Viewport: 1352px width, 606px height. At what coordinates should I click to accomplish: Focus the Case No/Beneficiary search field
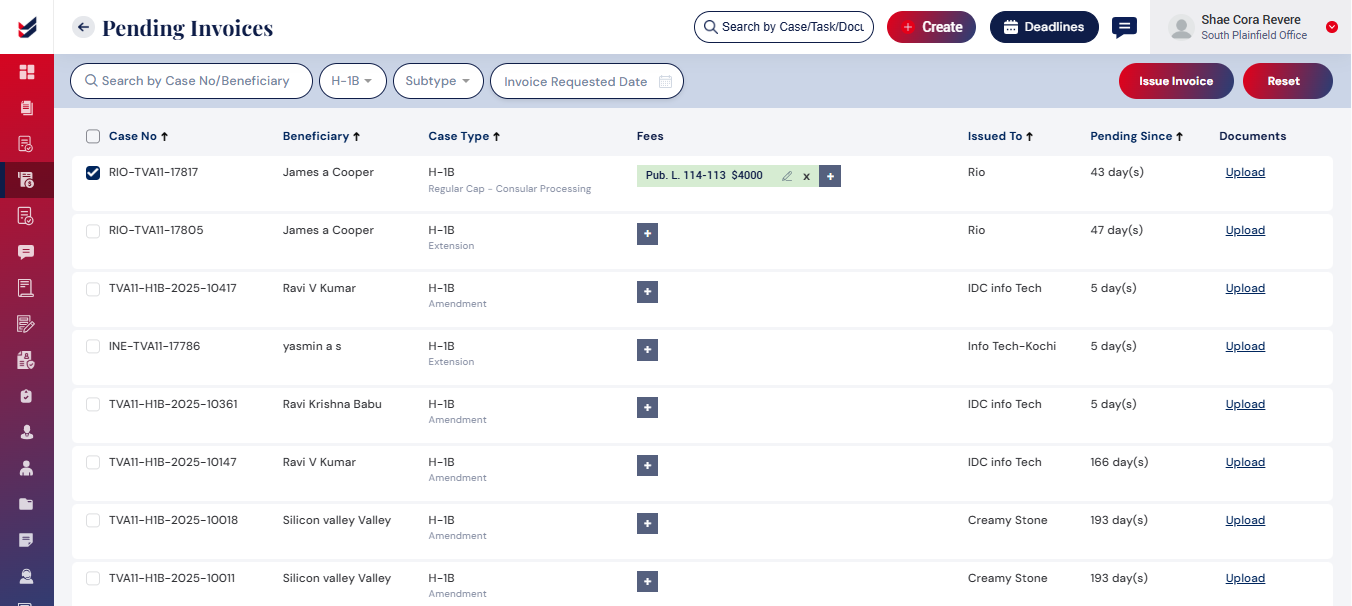194,81
